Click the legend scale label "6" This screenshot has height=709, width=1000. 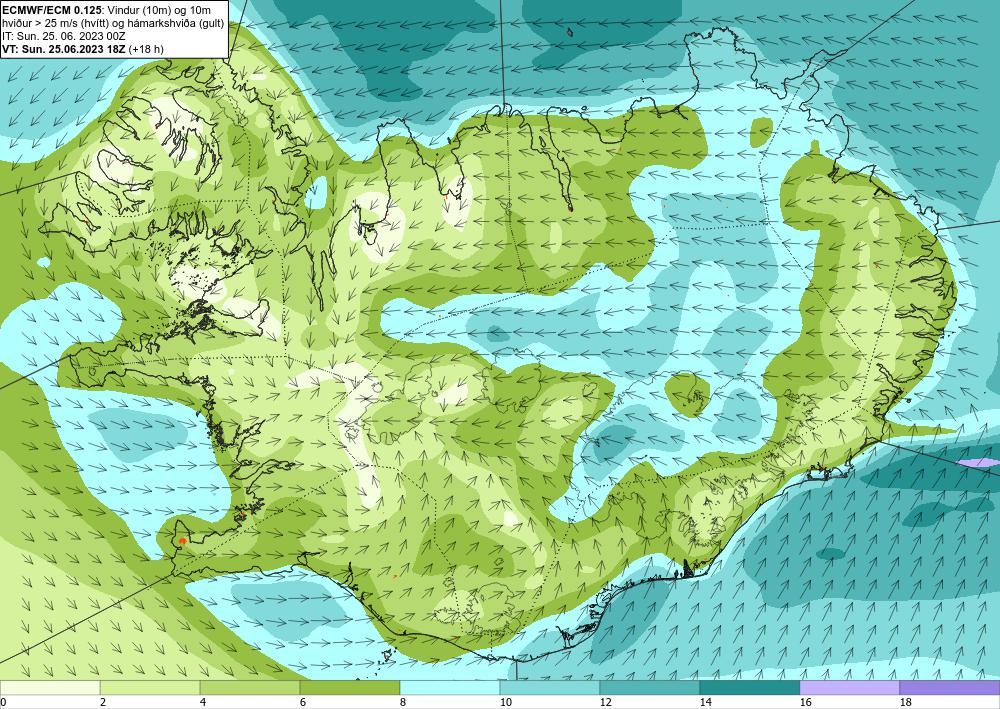click(303, 703)
